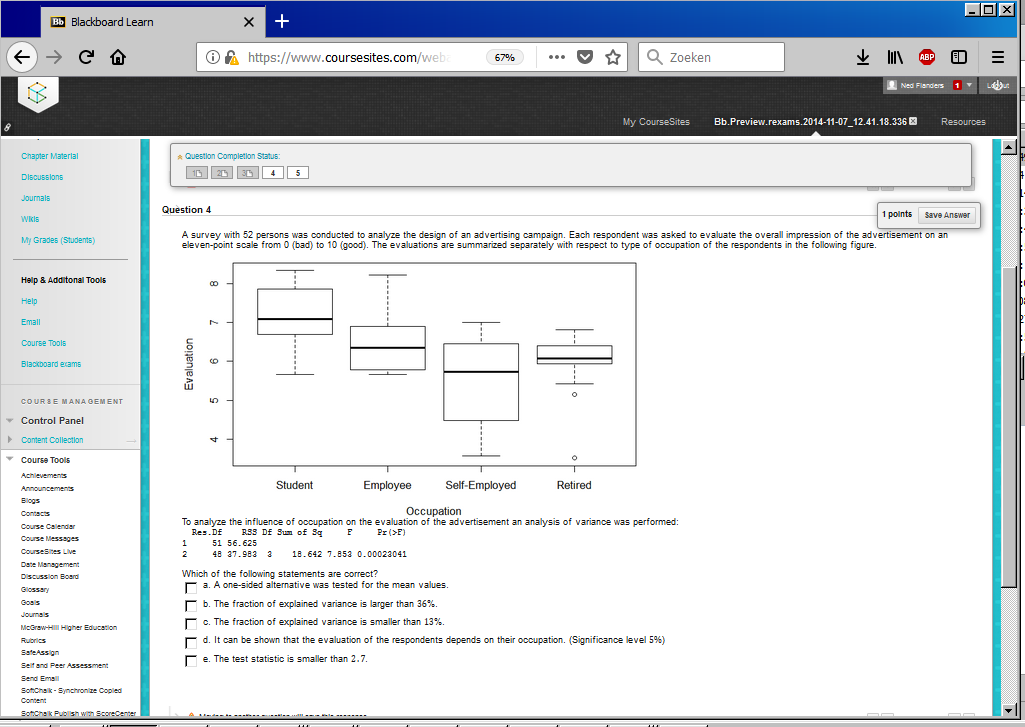Go back with the browser back arrow
Image resolution: width=1025 pixels, height=727 pixels.
[22, 58]
